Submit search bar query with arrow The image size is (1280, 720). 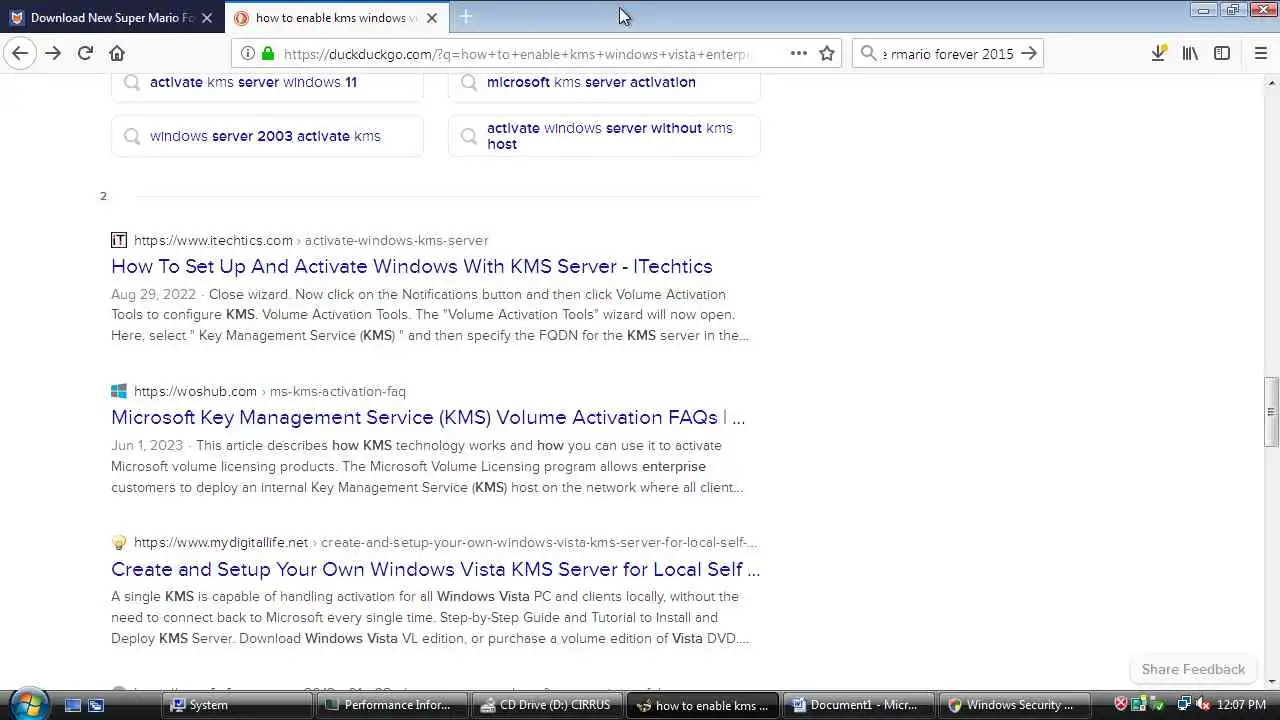click(x=1029, y=54)
